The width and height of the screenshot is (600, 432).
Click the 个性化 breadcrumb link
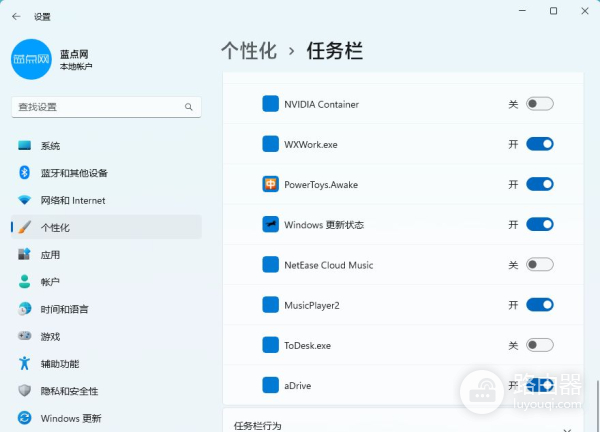click(x=249, y=51)
